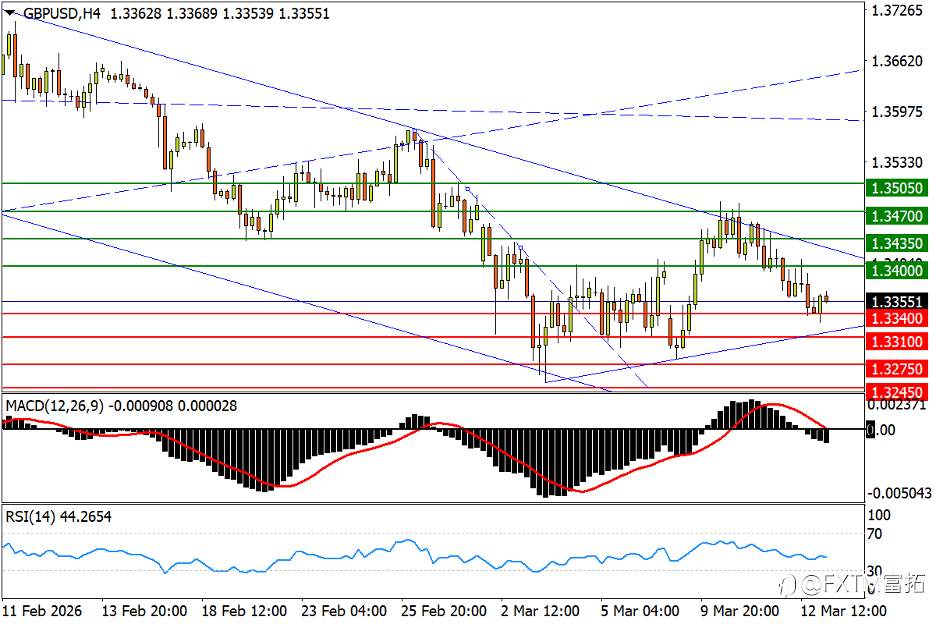
Task: Select the 1.34000 green level label
Action: pyautogui.click(x=897, y=271)
